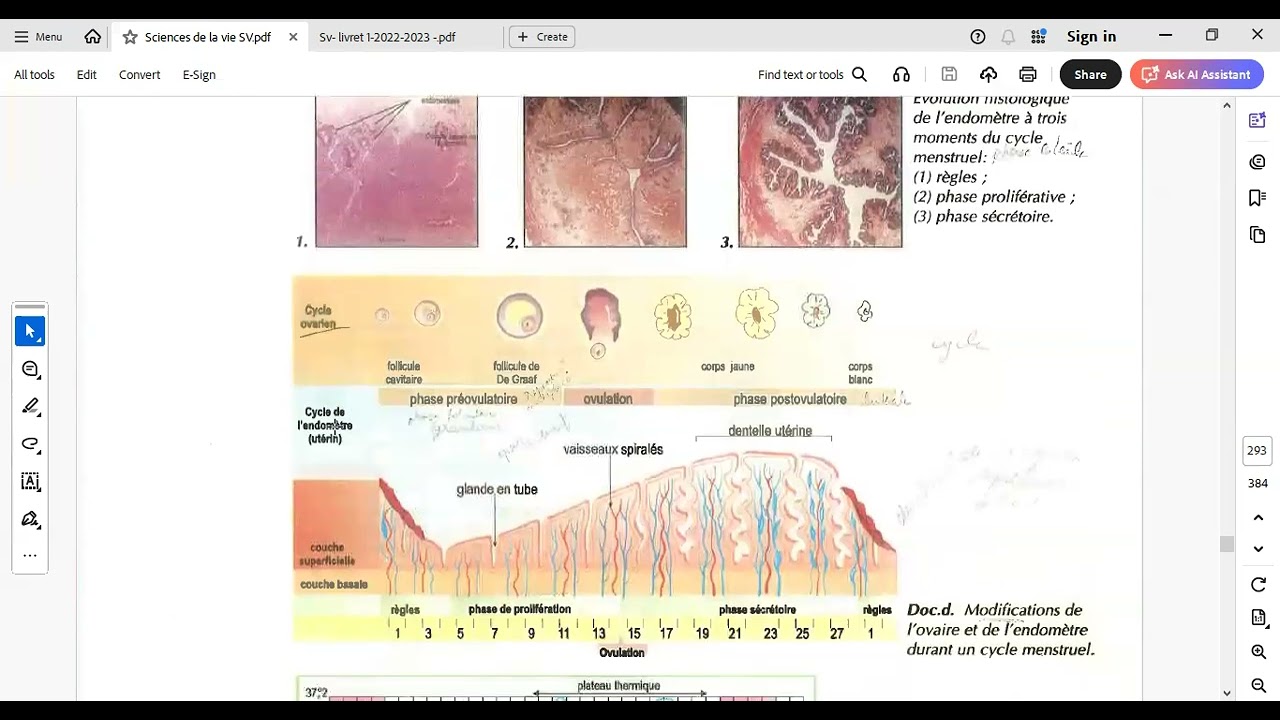Star the Sciences de la vie SV.pdf tab

coord(130,37)
